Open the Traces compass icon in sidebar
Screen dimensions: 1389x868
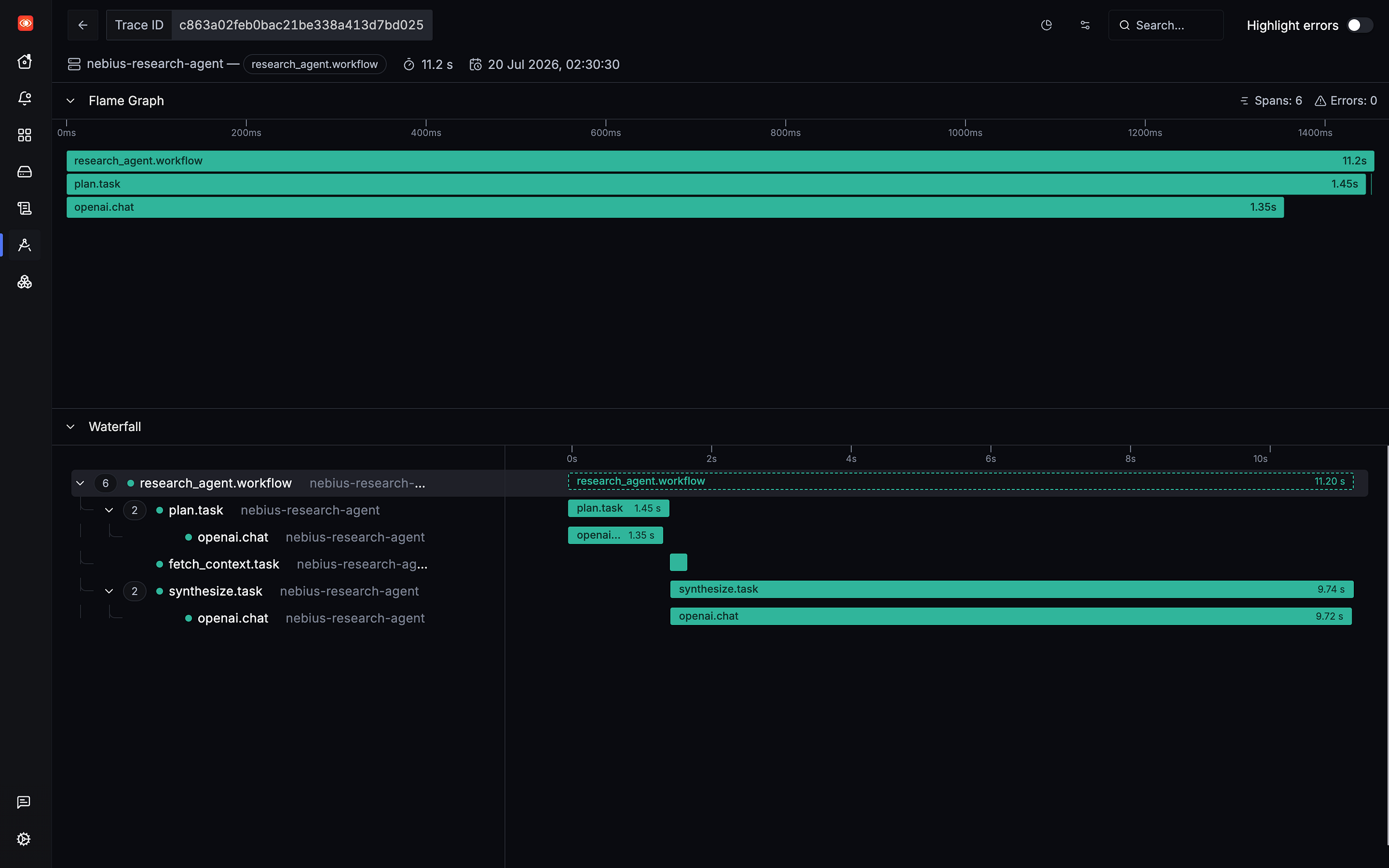tap(25, 245)
